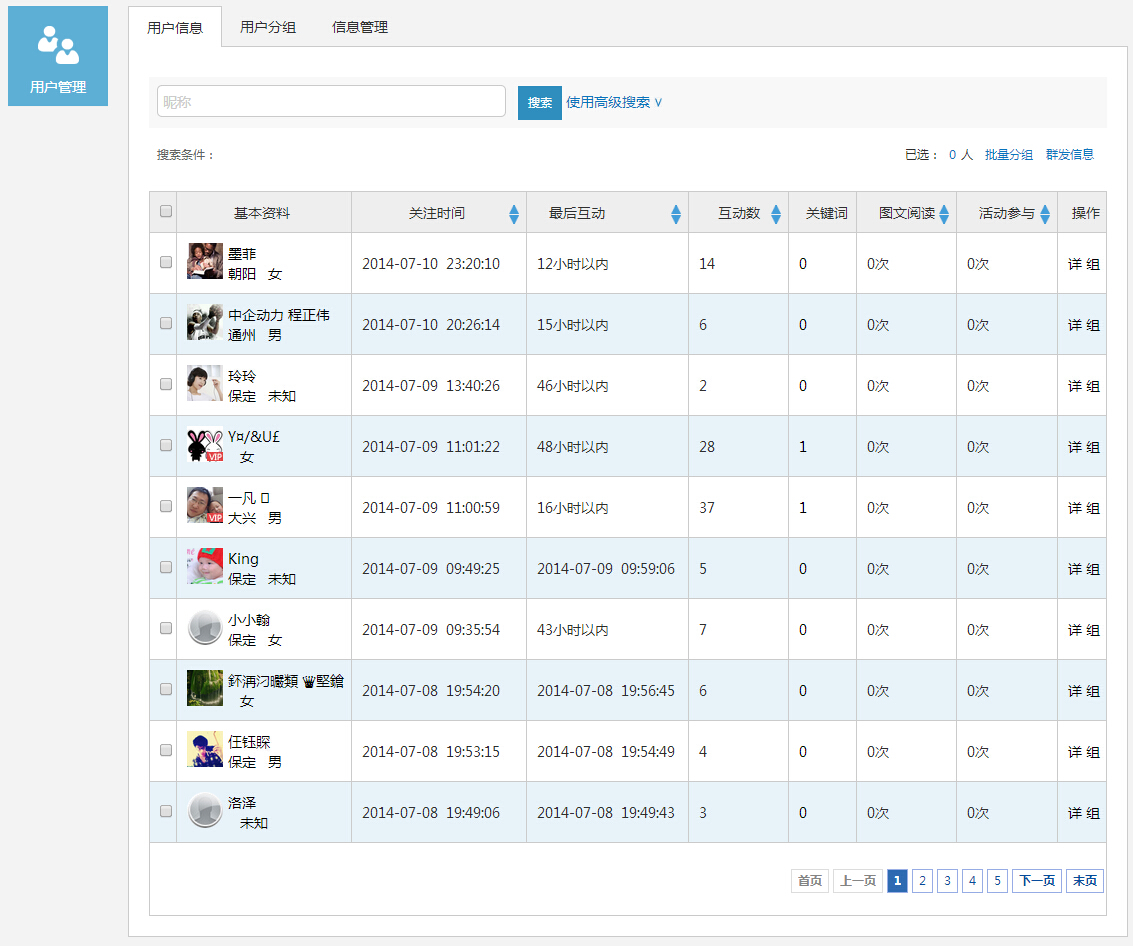Click the blue 搜索 search button
This screenshot has width=1133, height=946.
click(540, 103)
